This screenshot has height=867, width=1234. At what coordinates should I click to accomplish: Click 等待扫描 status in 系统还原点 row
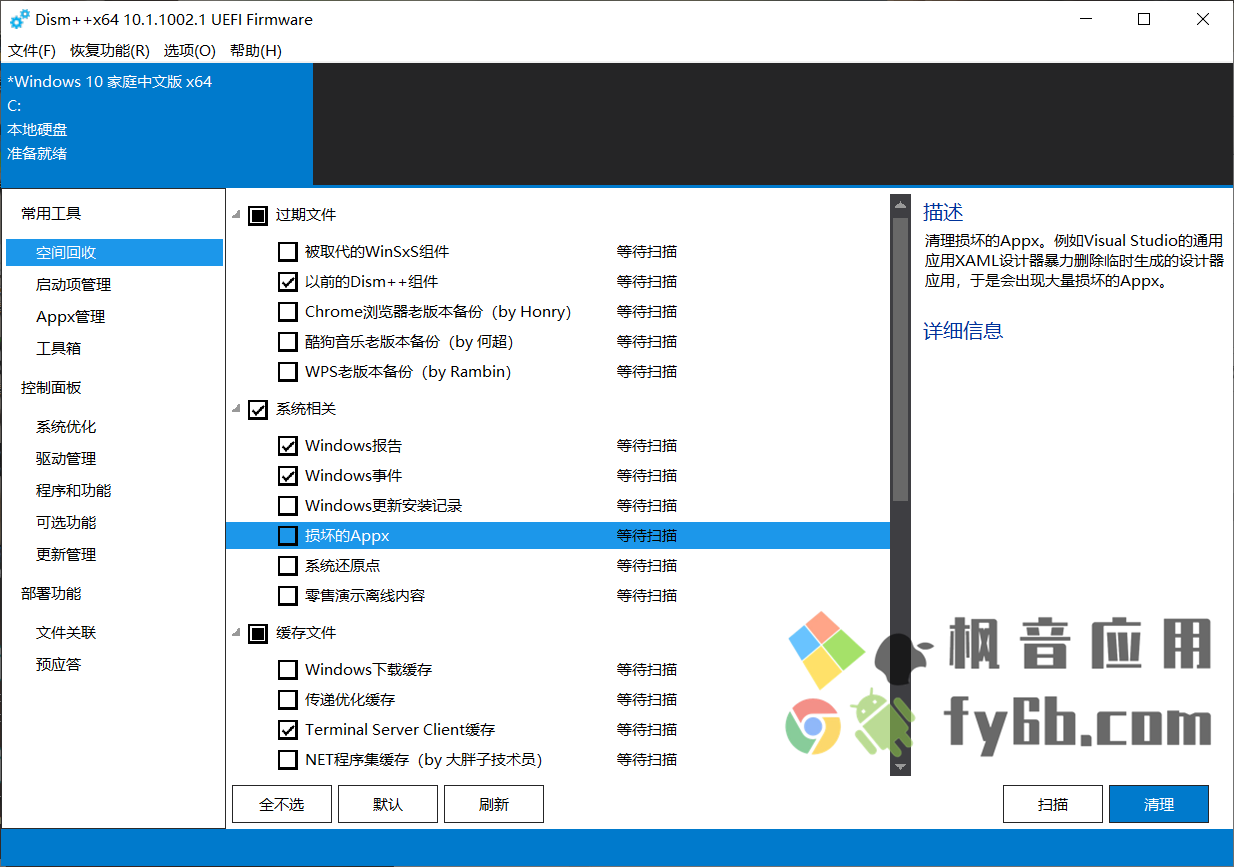pos(647,566)
